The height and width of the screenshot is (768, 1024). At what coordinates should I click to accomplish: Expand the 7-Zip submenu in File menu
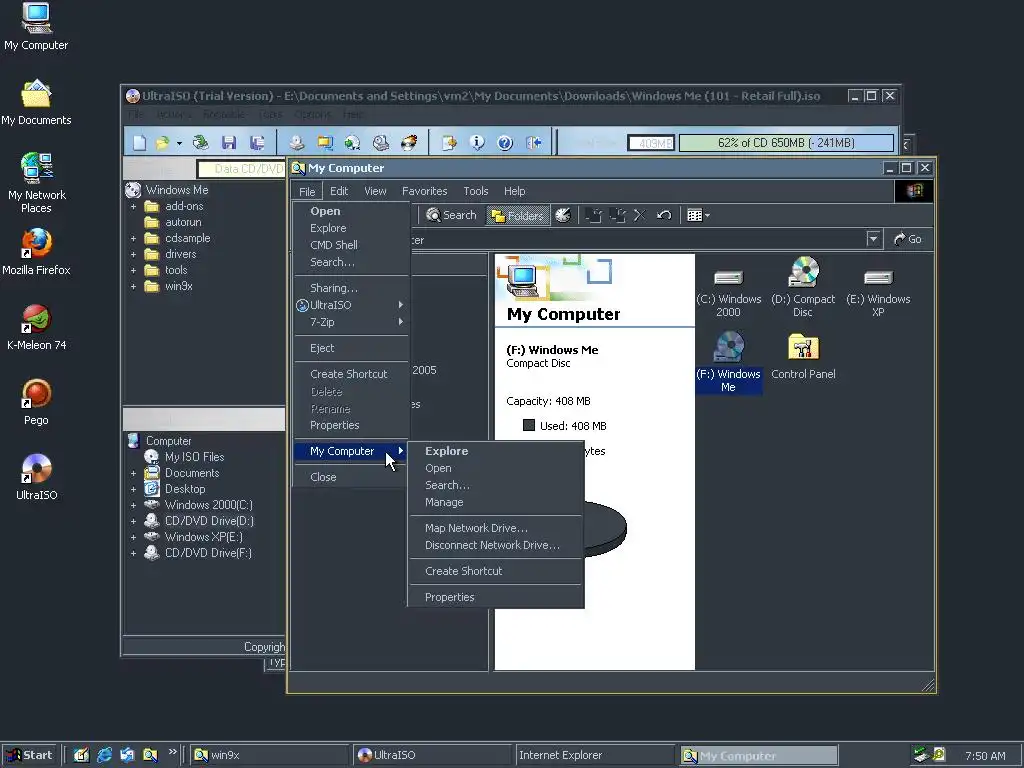tap(351, 322)
